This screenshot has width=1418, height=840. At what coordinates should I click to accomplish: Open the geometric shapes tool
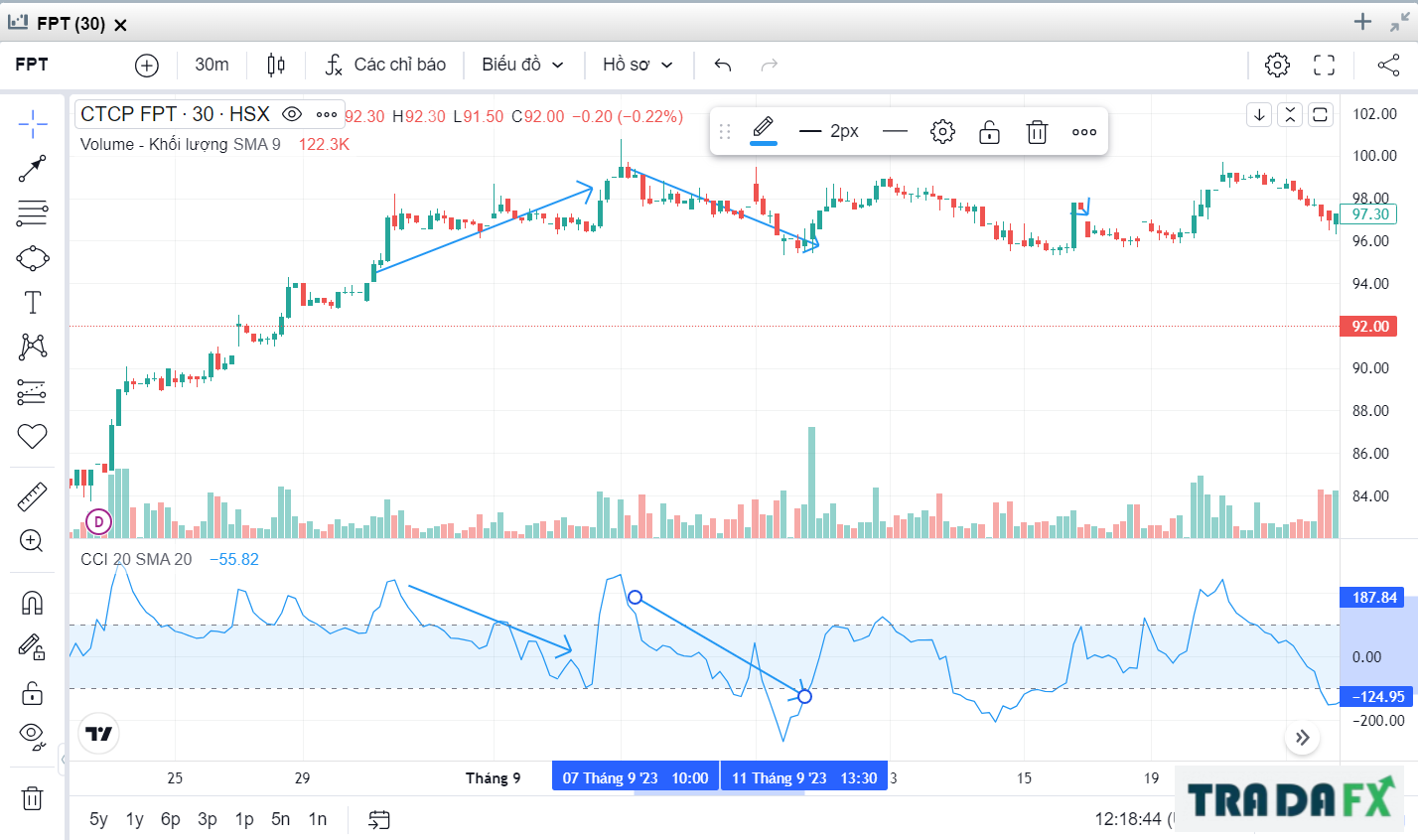click(x=33, y=258)
